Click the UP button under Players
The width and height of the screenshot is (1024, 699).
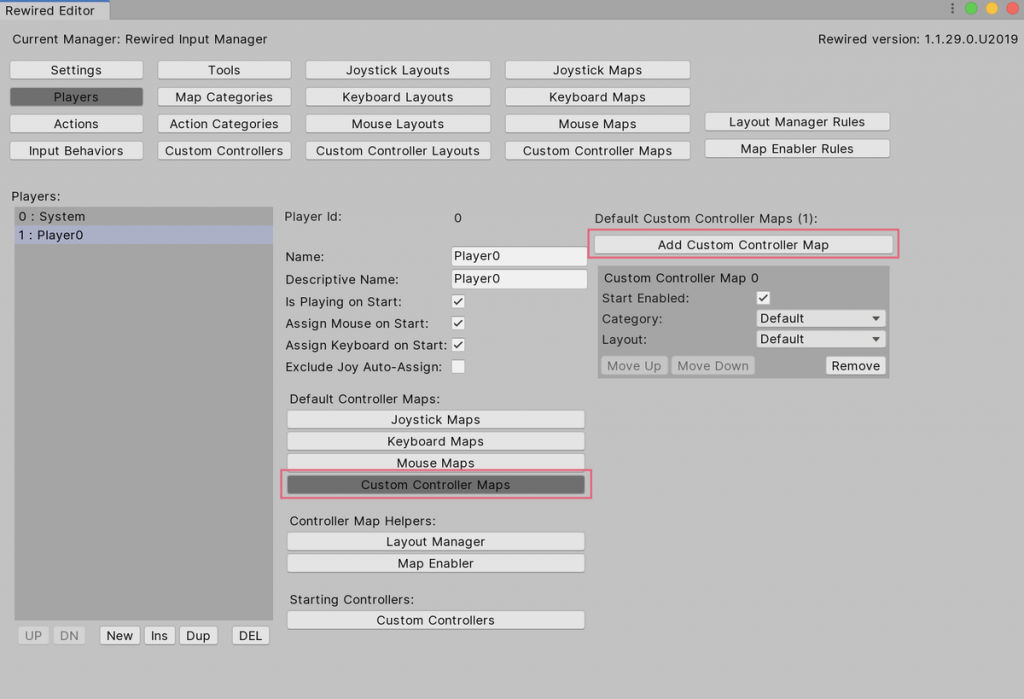pos(33,636)
